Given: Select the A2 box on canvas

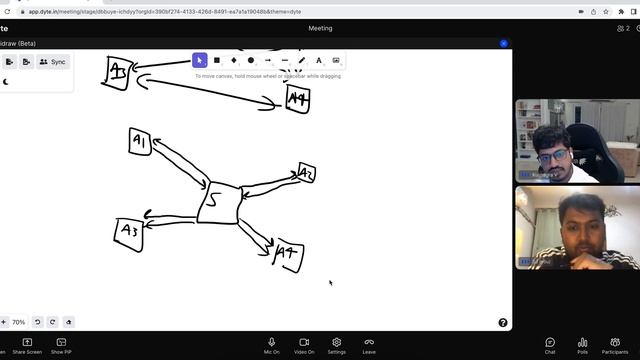Looking at the screenshot, I should pyautogui.click(x=307, y=172).
